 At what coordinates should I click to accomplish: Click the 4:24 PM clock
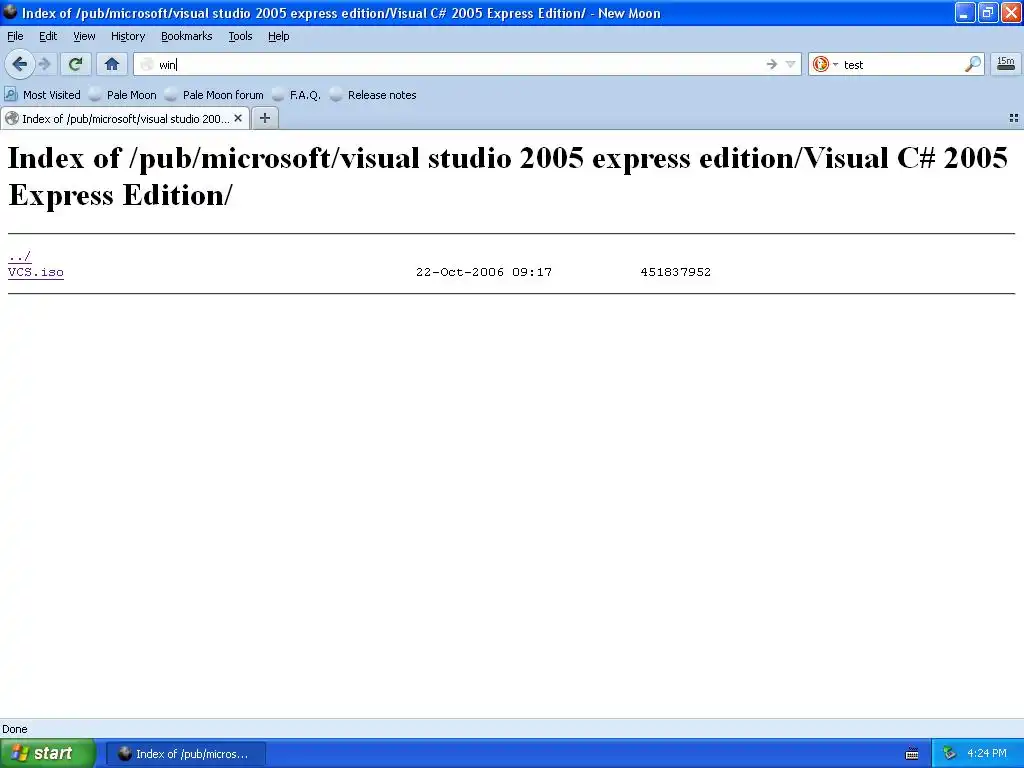click(x=987, y=754)
